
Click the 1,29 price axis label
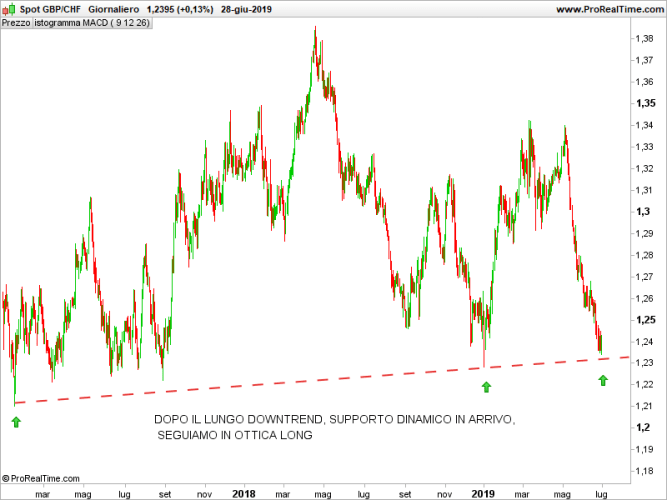click(644, 233)
